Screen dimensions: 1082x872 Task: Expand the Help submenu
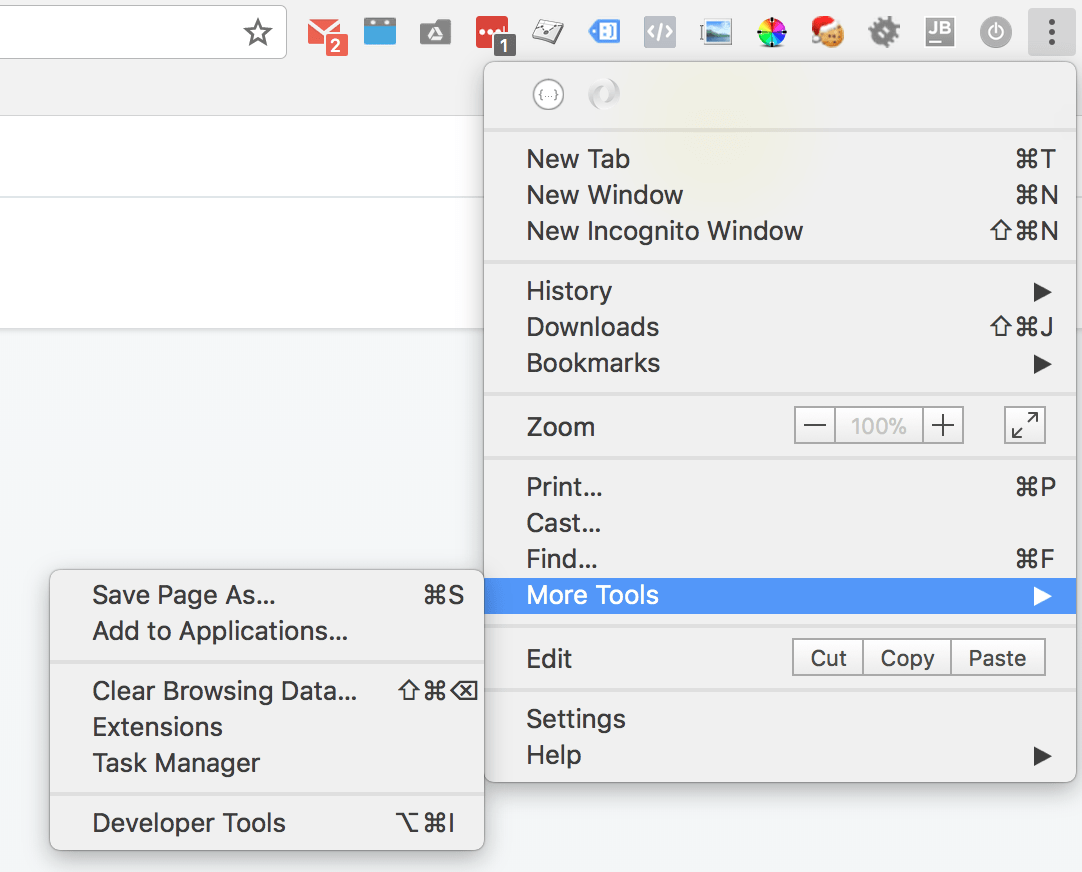[x=780, y=755]
